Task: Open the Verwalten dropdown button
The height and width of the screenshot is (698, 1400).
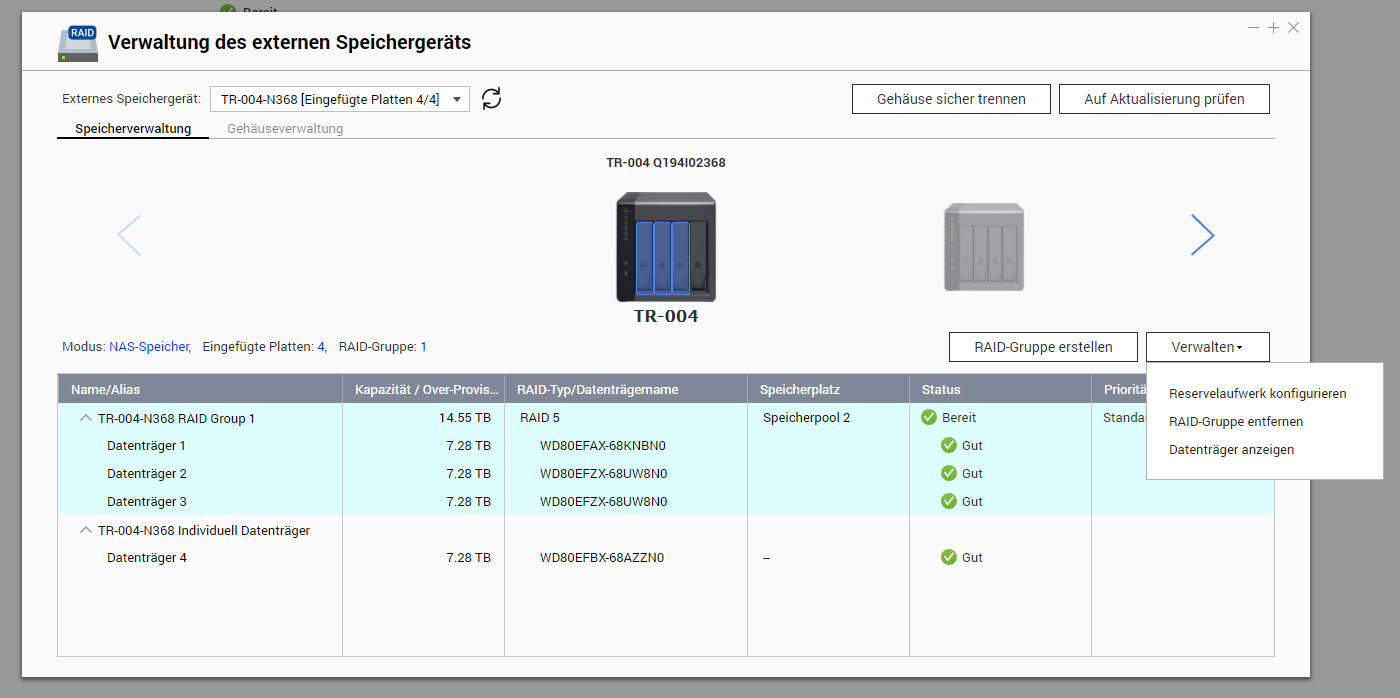Action: (1207, 347)
